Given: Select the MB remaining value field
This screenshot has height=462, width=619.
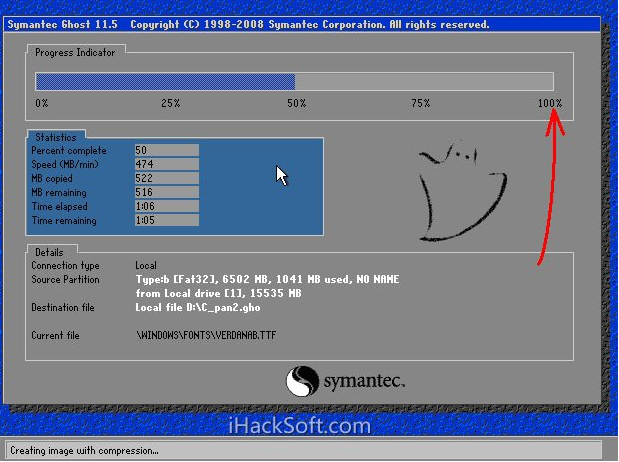Looking at the screenshot, I should (166, 192).
